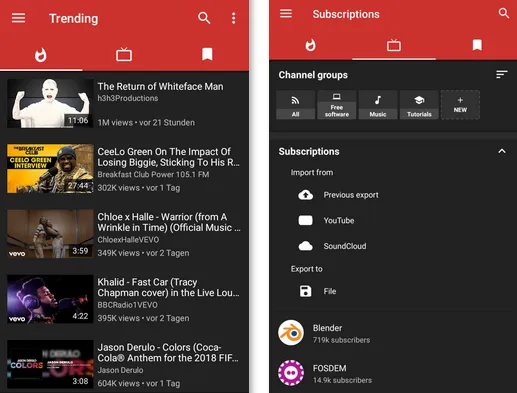
Task: Open 'Khalid - Fast Car' title
Action: [x=168, y=287]
